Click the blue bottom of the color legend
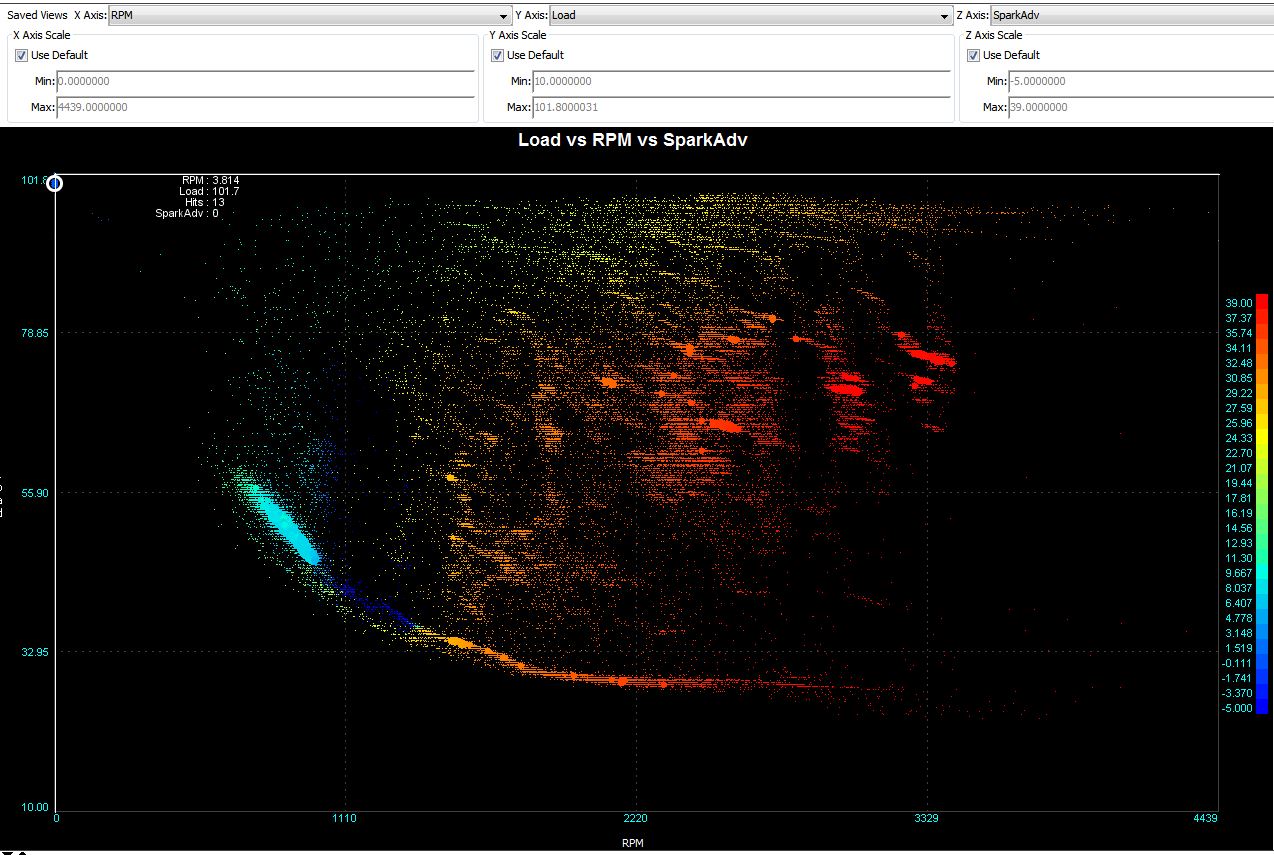Viewport: 1274px width, 855px height. (x=1262, y=704)
